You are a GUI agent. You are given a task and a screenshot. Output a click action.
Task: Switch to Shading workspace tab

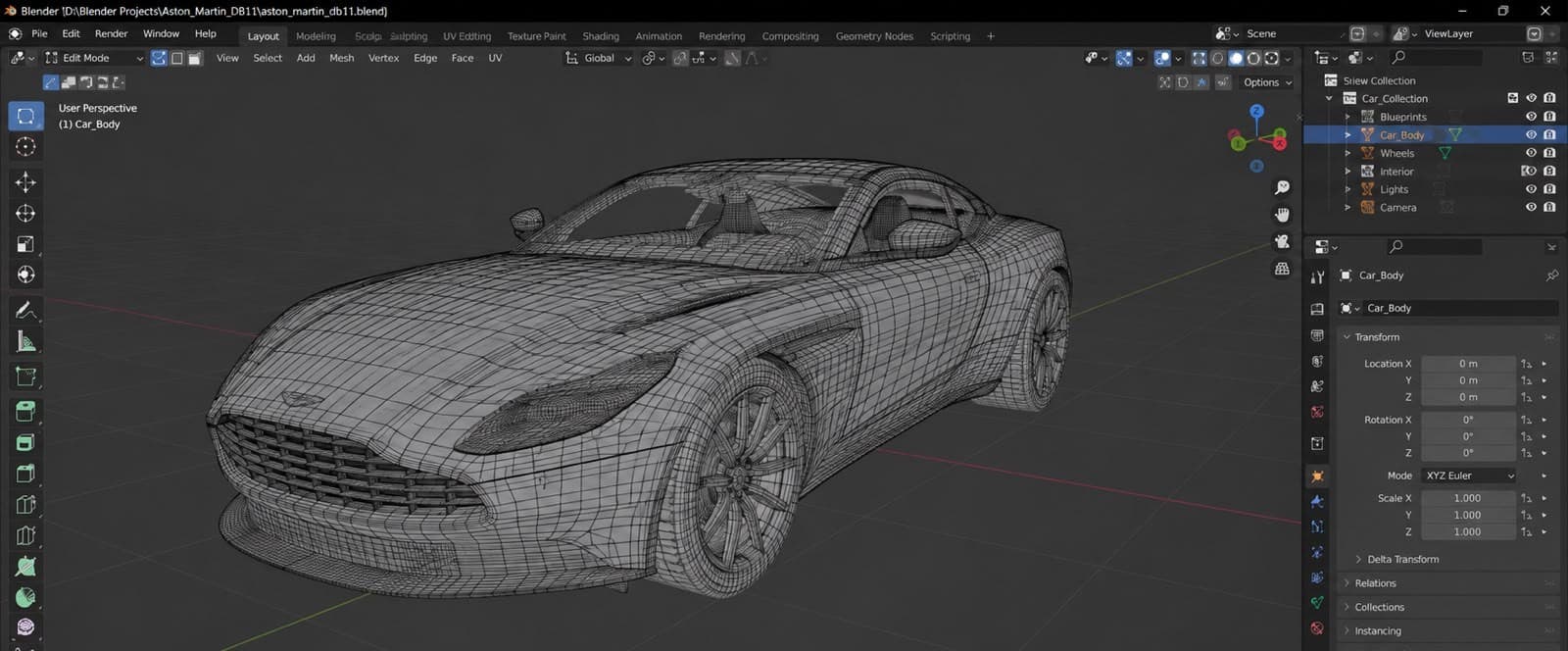pyautogui.click(x=601, y=36)
